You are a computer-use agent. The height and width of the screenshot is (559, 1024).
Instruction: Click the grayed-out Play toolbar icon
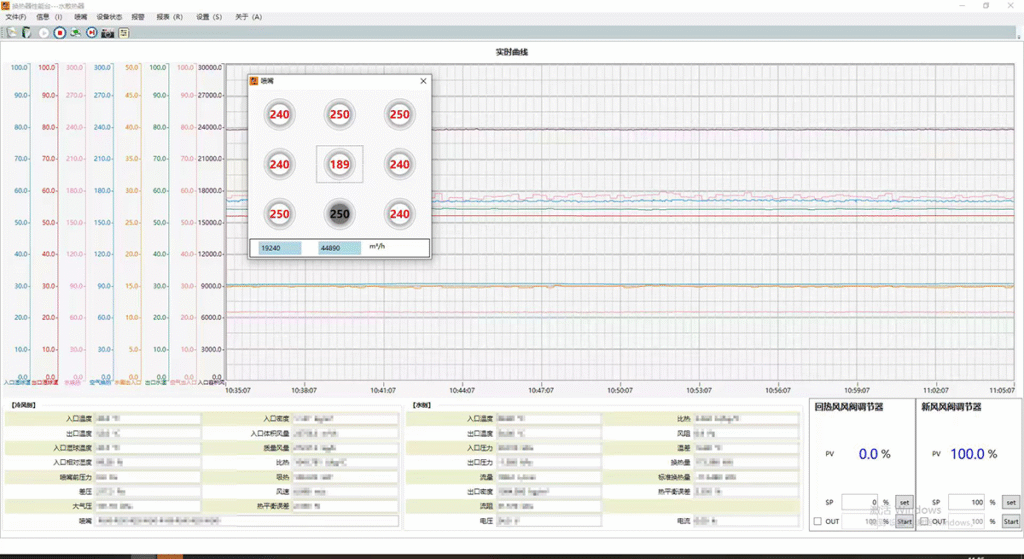coord(44,33)
